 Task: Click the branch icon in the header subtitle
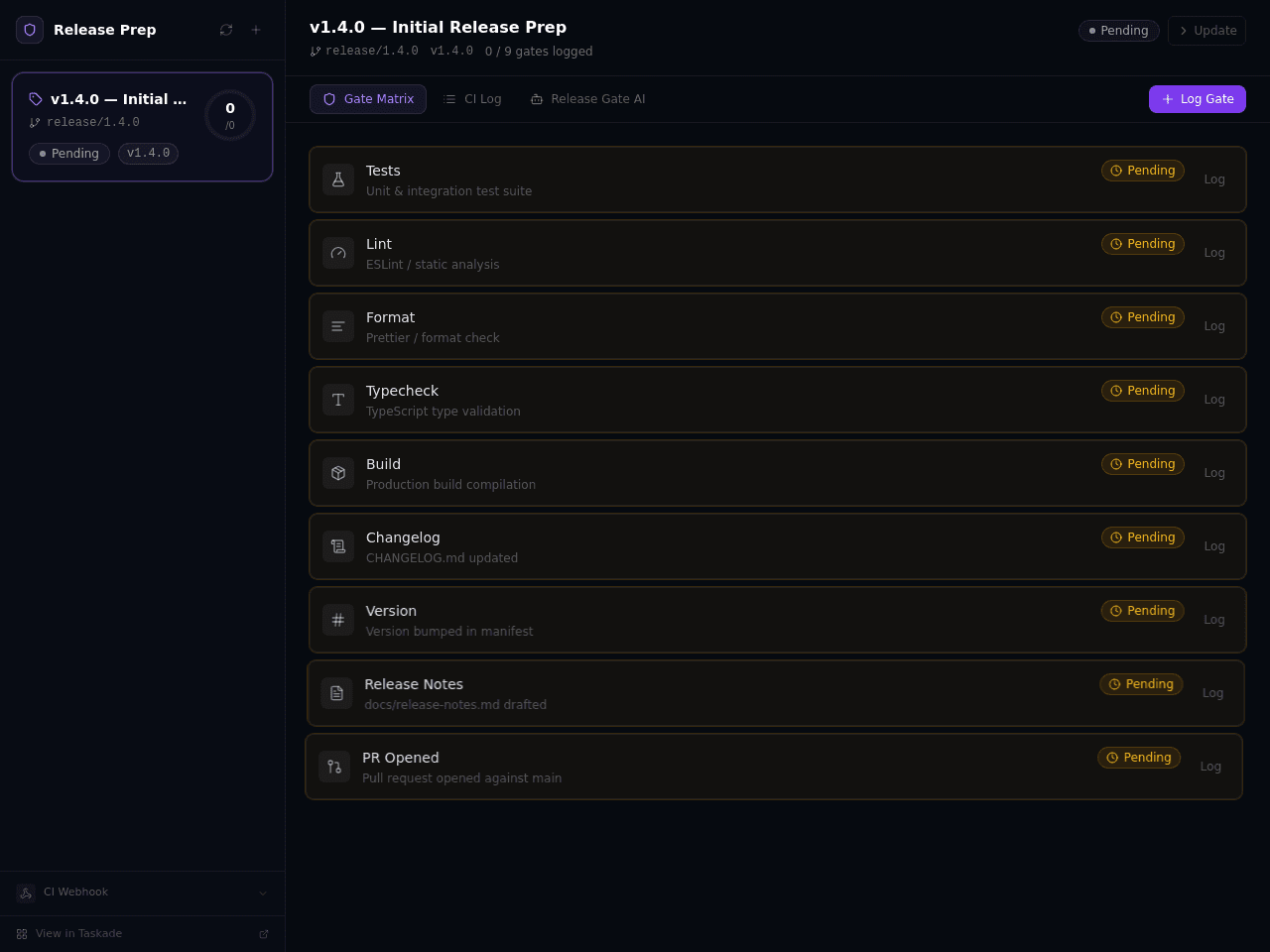point(316,52)
